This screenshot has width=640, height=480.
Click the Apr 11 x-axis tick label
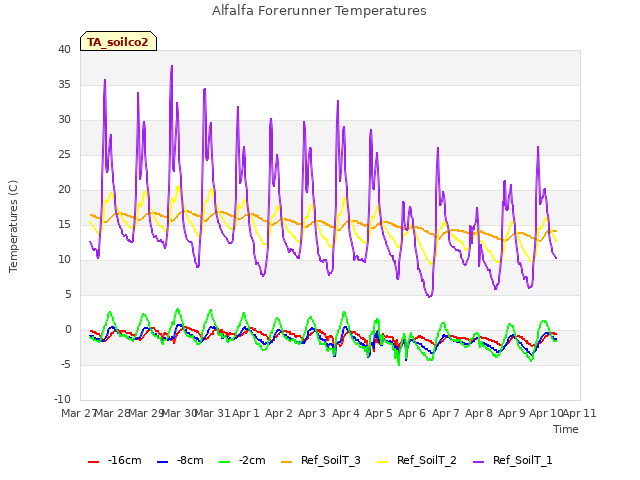[580, 413]
